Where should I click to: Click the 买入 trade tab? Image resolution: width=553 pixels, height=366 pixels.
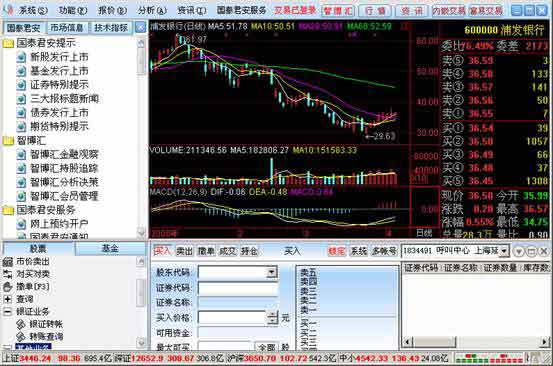162,251
